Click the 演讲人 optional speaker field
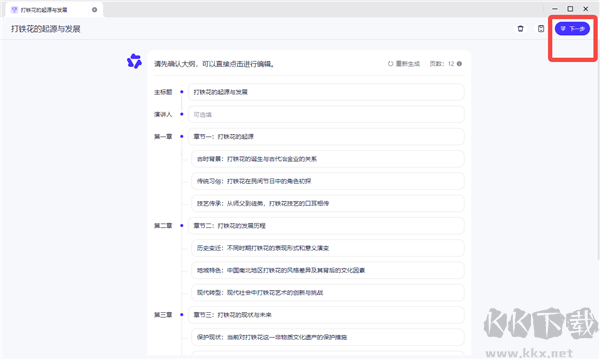 (326, 114)
